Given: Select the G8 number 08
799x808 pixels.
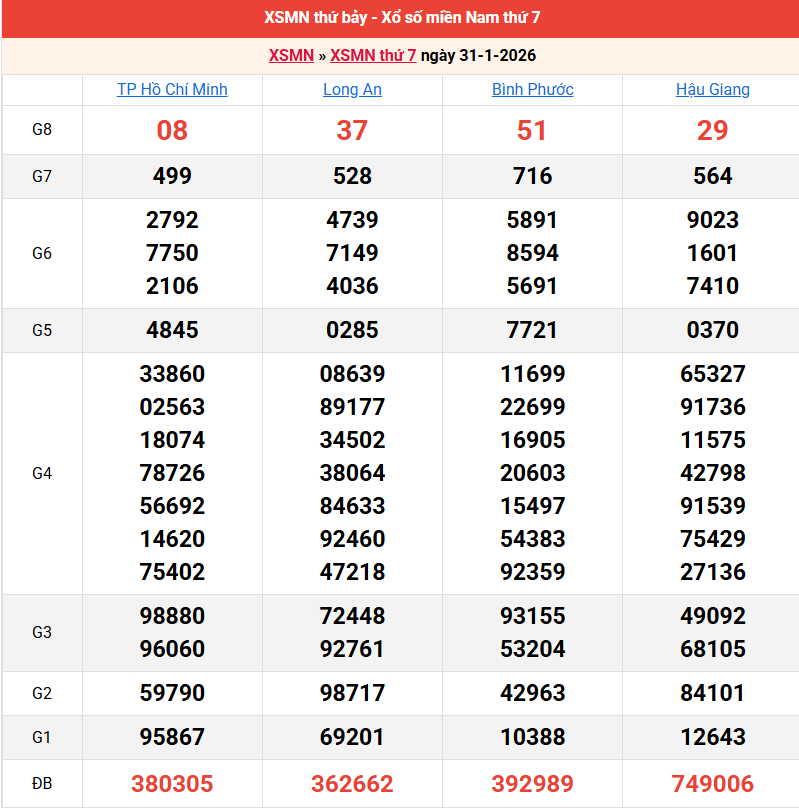Looking at the screenshot, I should pyautogui.click(x=172, y=130).
